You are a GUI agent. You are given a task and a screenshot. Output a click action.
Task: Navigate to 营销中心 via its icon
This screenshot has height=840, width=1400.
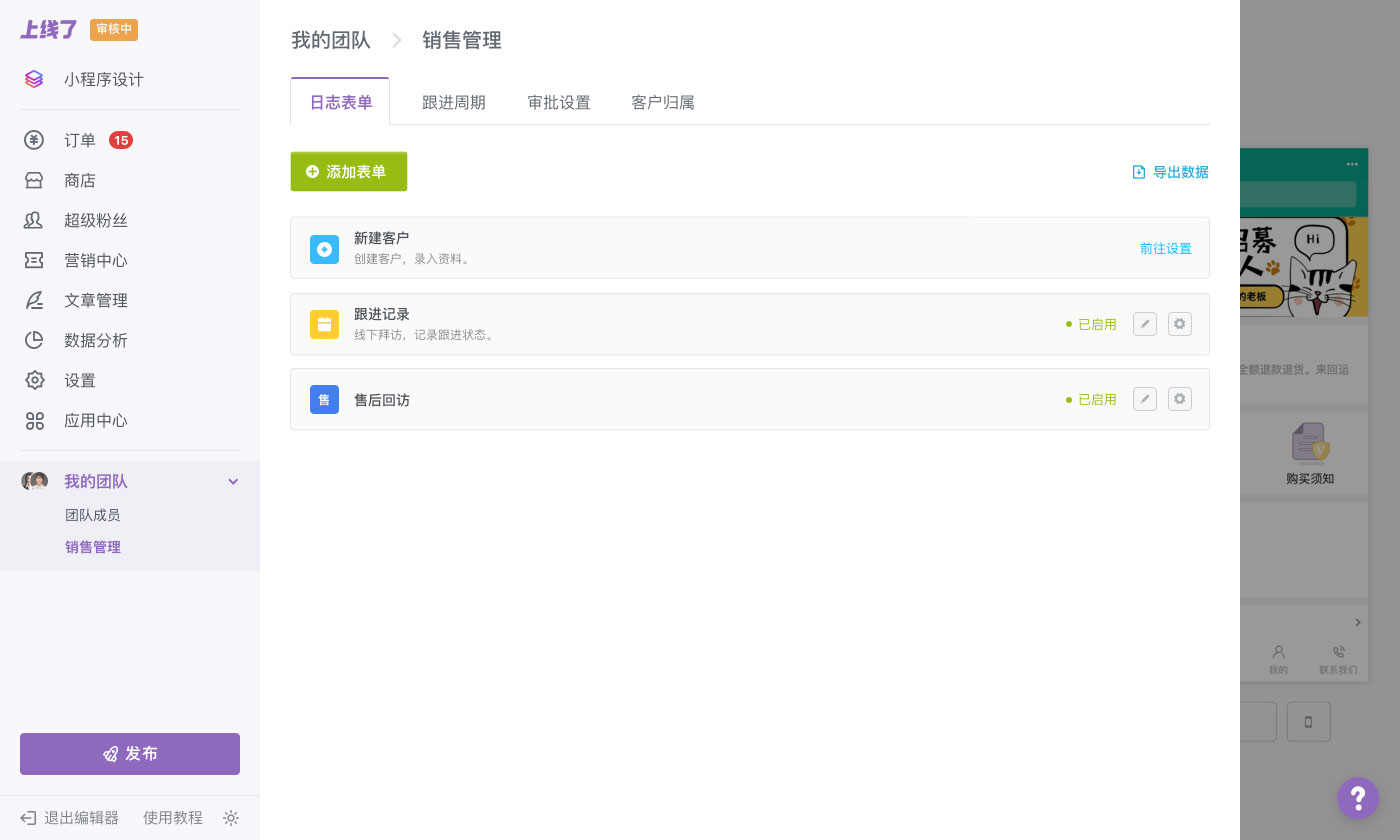[x=35, y=260]
